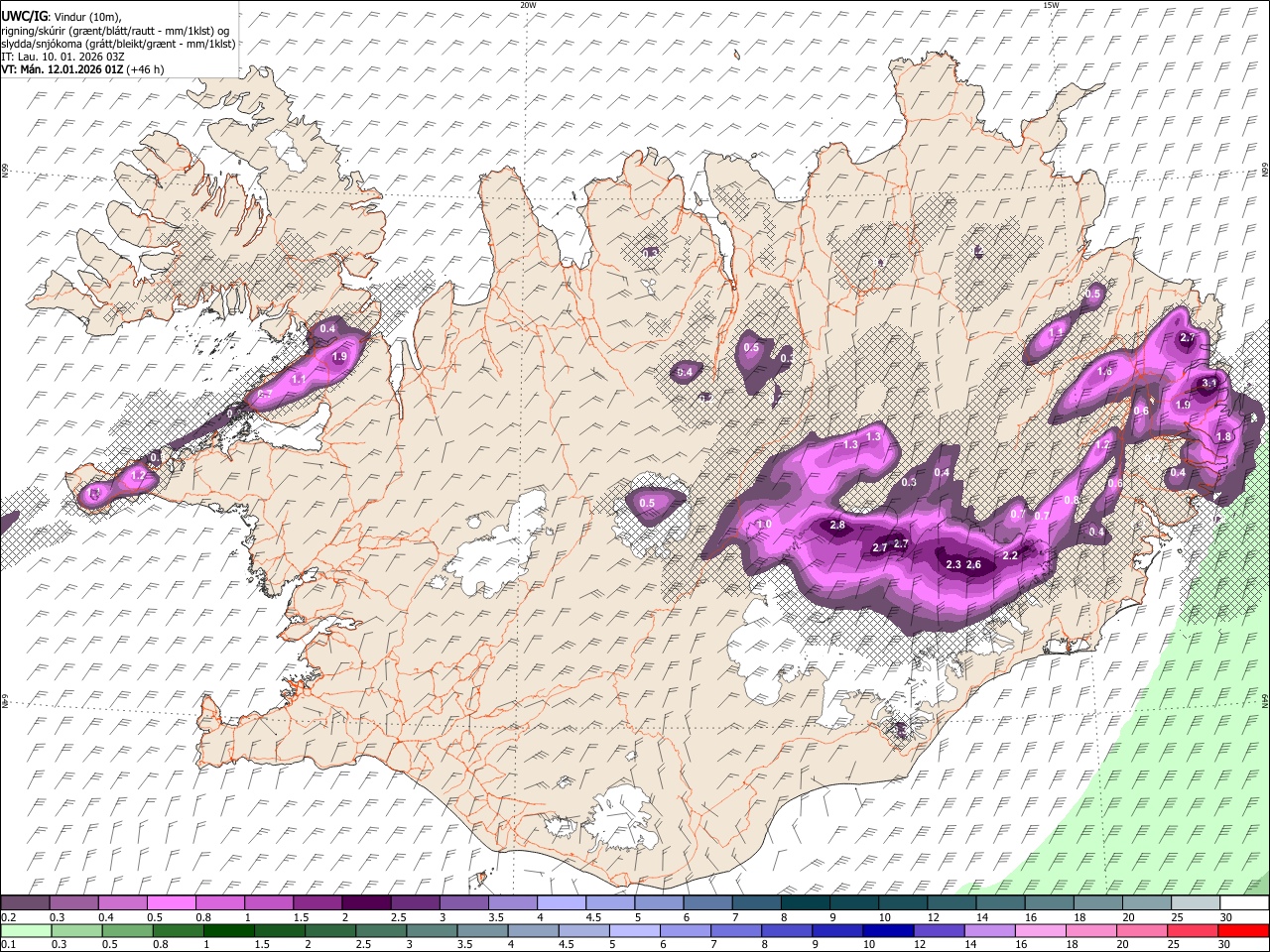This screenshot has width=1270, height=952.
Task: Select the dark purple snow-scale swatch from 2 to 2.5
Action: [x=367, y=902]
